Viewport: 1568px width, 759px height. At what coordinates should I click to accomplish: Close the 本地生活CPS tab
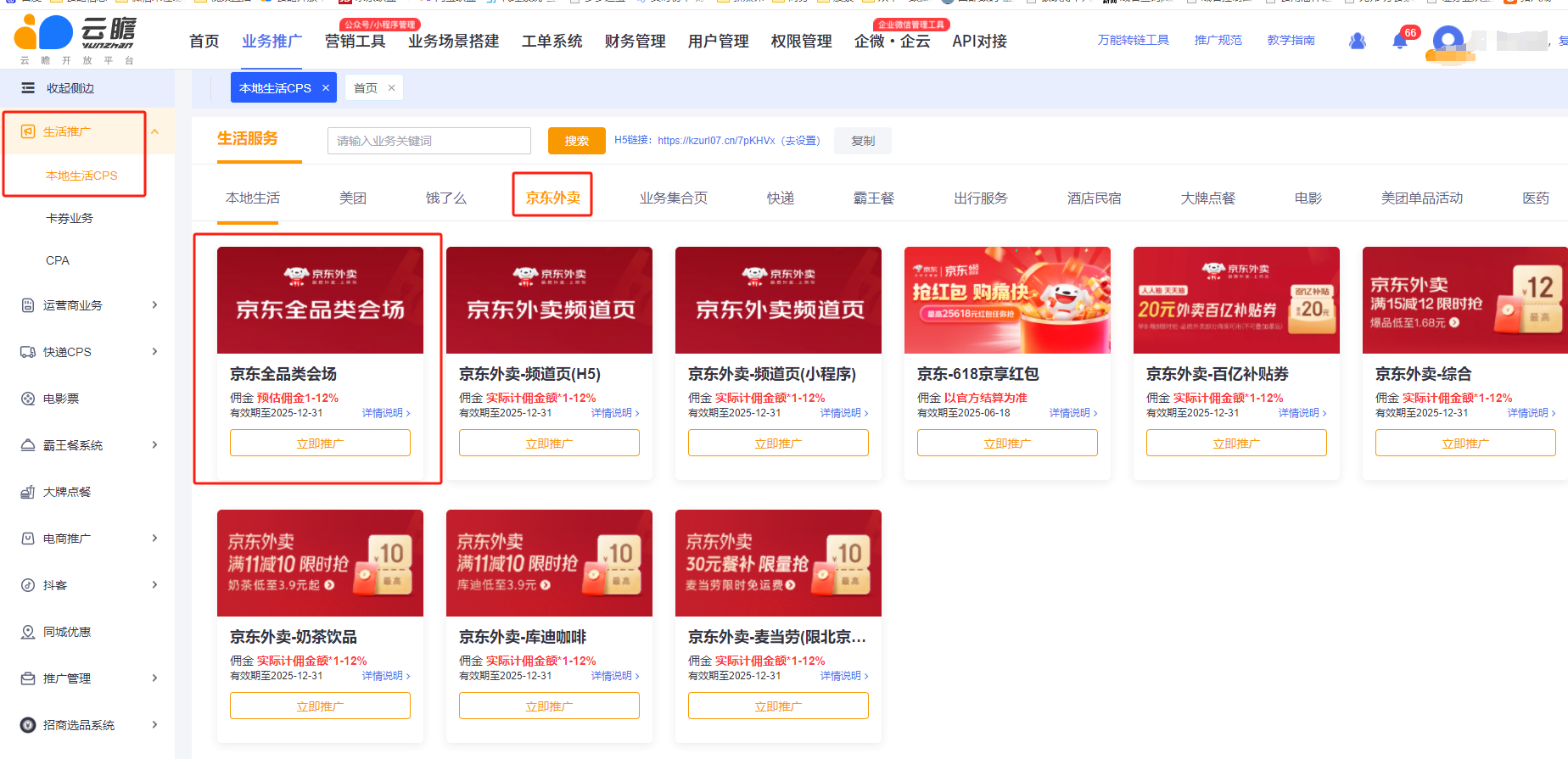(326, 88)
